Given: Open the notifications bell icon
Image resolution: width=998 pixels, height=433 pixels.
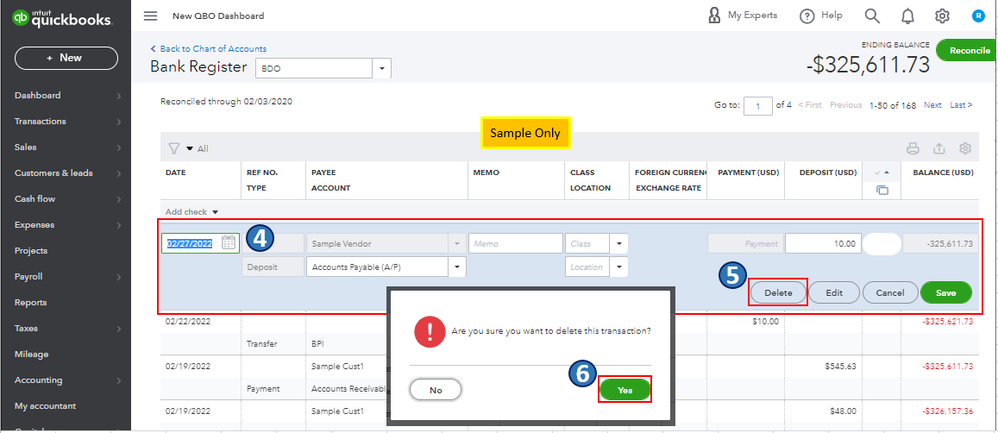Looking at the screenshot, I should point(908,16).
